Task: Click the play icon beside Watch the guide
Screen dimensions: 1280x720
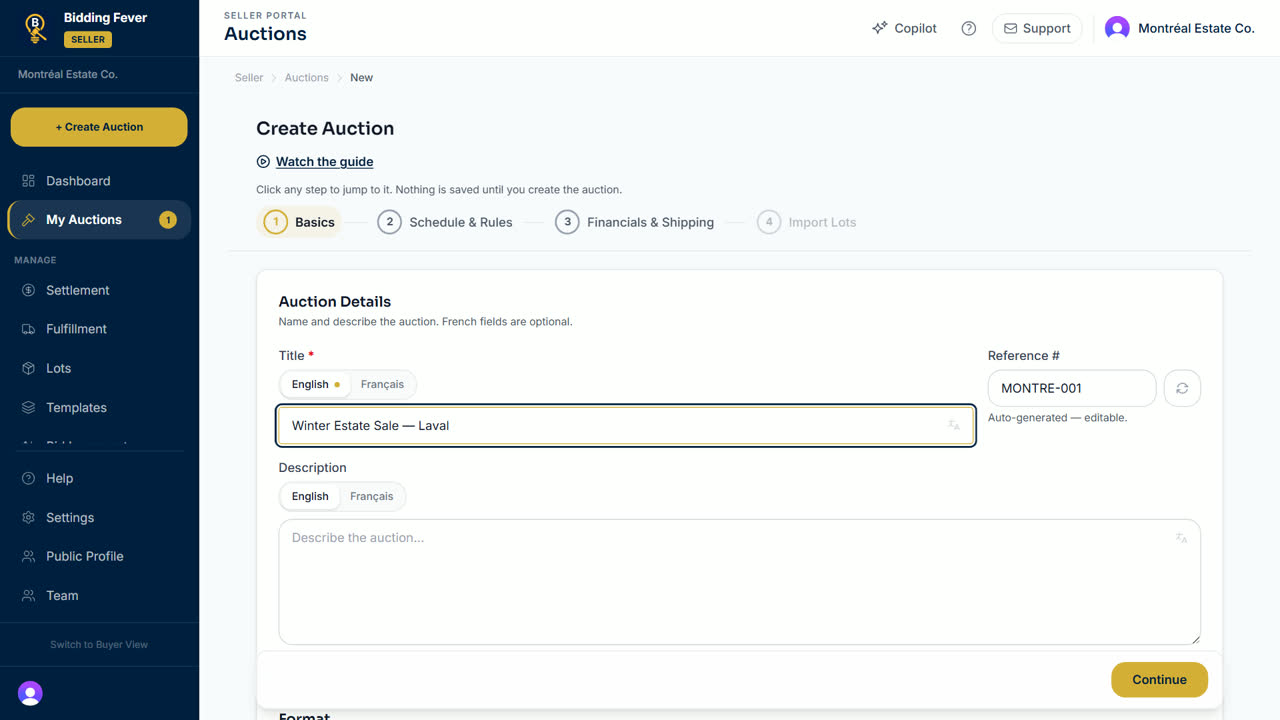Action: click(263, 161)
